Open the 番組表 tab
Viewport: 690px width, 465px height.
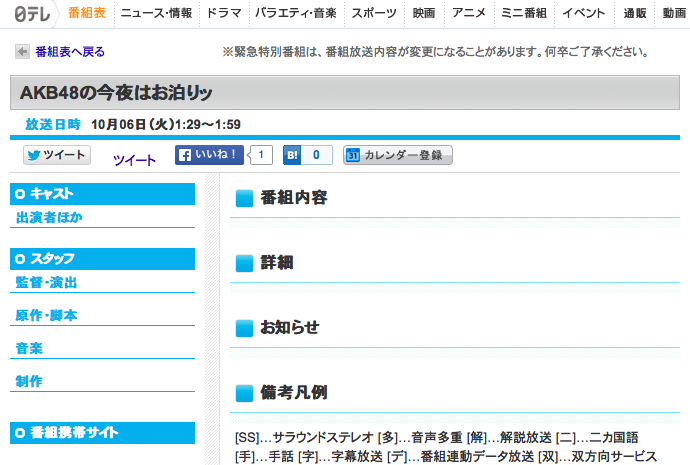click(87, 13)
